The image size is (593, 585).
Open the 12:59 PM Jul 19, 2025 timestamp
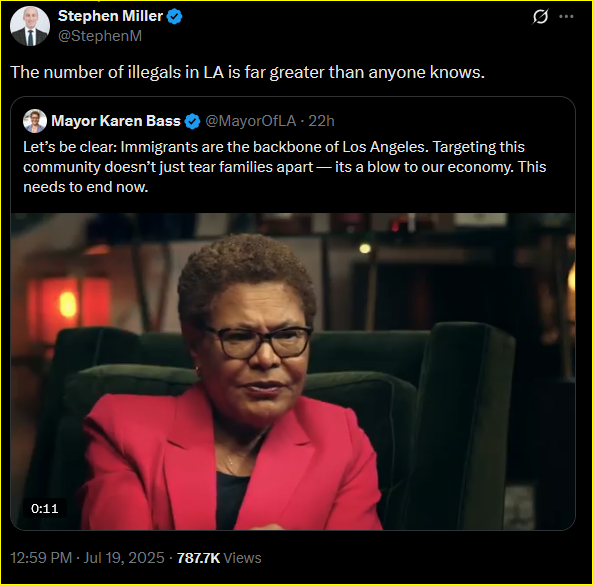(87, 558)
